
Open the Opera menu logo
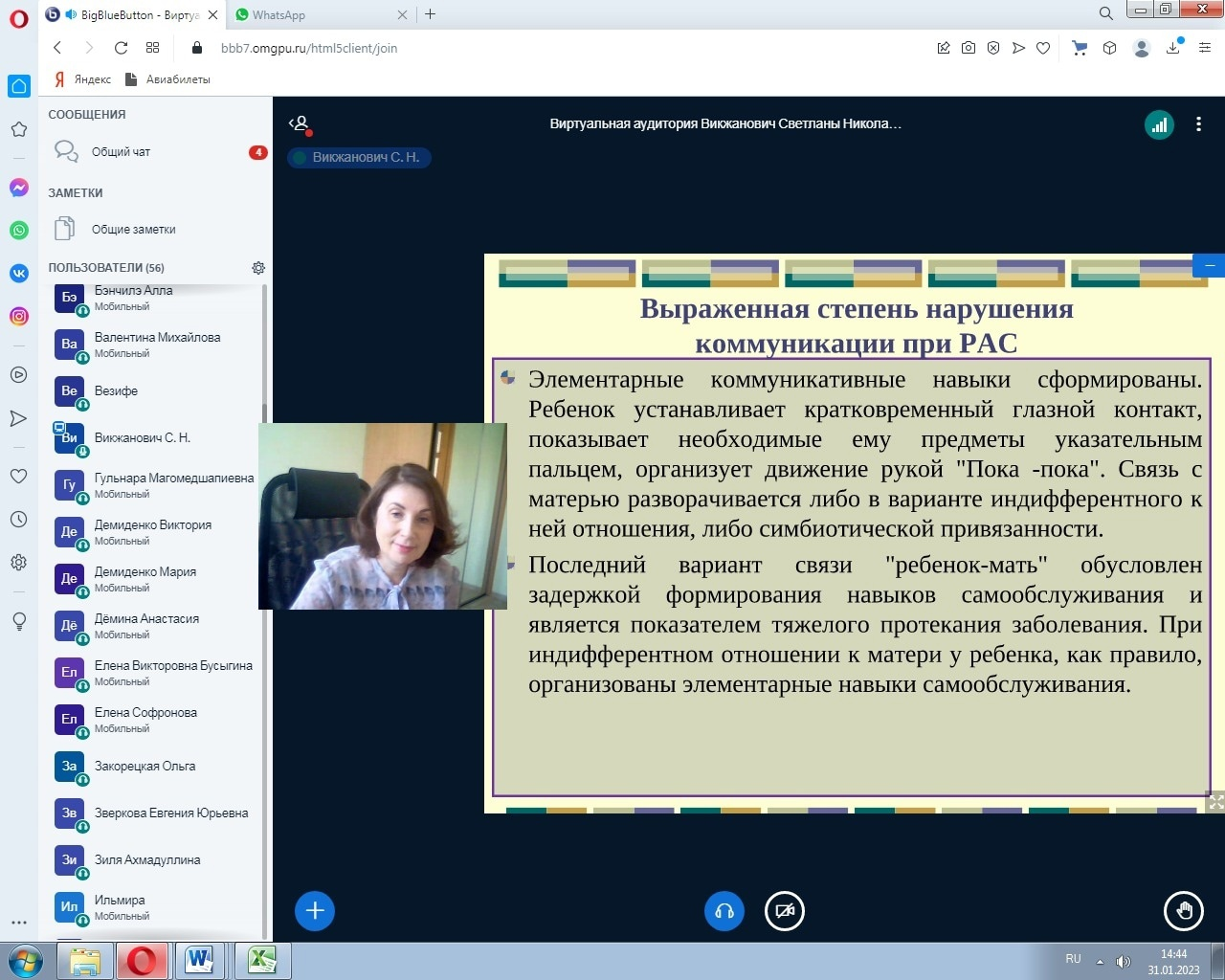click(18, 19)
